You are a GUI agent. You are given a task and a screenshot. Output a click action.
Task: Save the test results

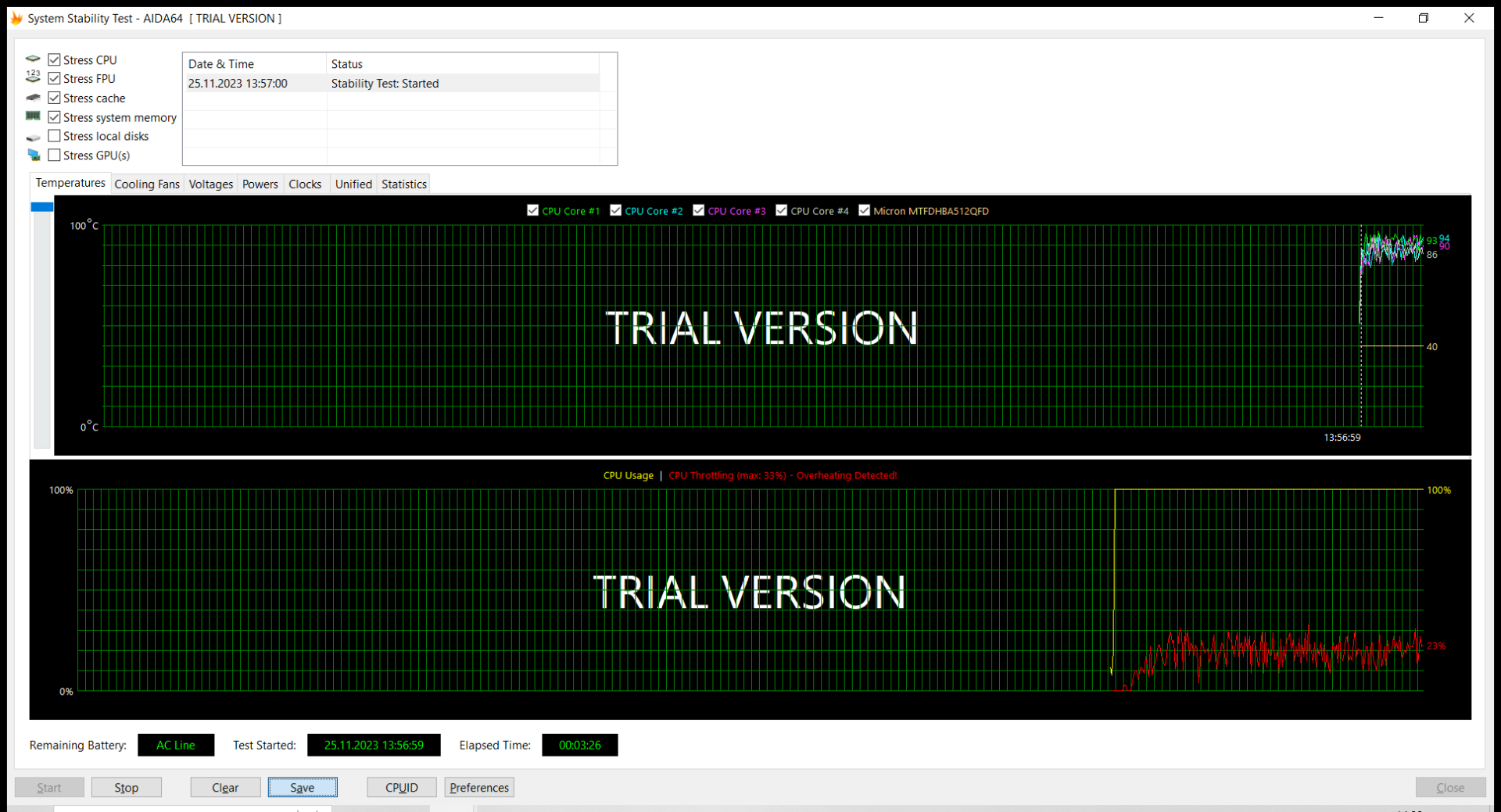[303, 787]
